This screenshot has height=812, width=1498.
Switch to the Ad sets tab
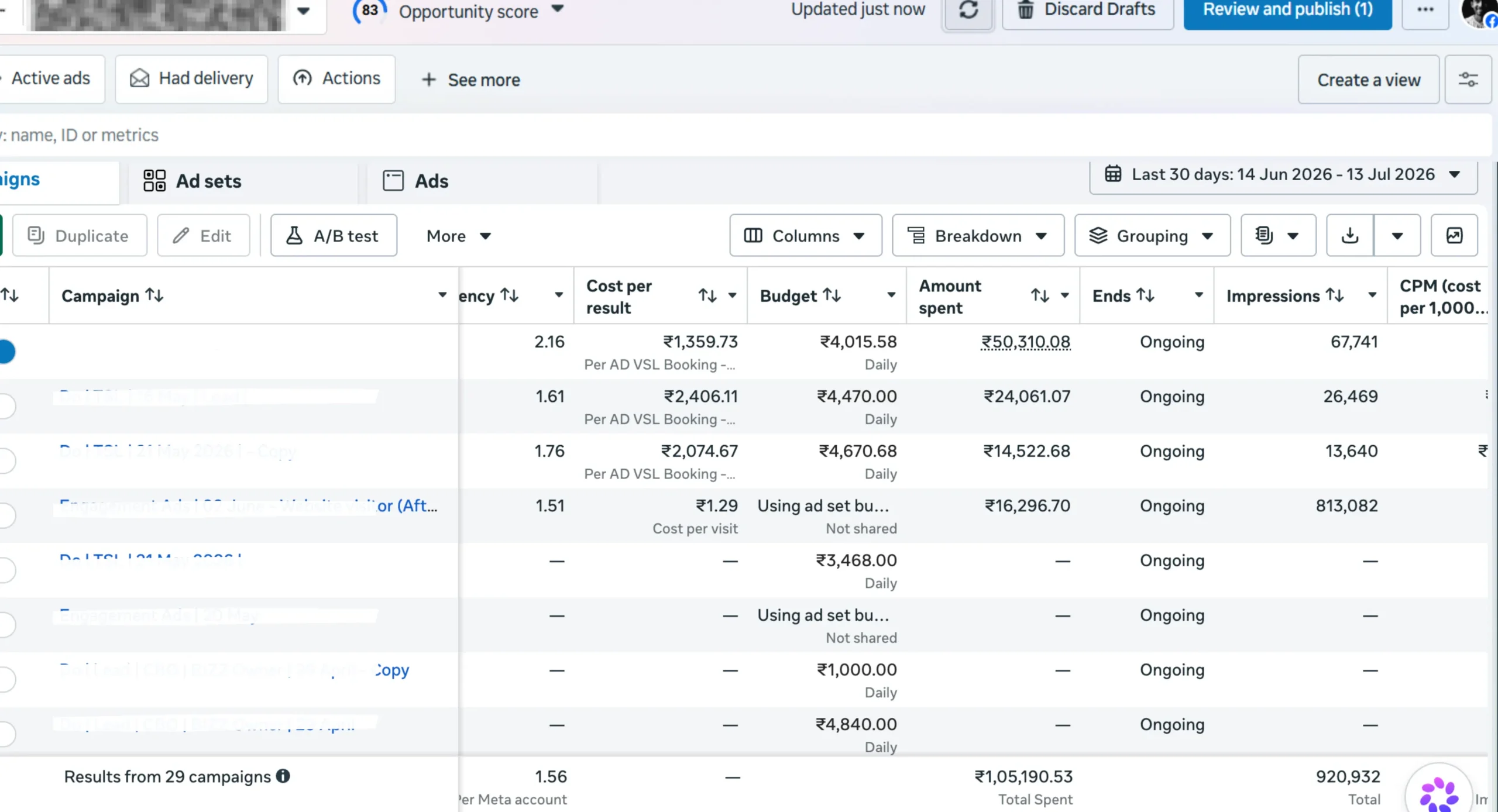pyautogui.click(x=193, y=181)
